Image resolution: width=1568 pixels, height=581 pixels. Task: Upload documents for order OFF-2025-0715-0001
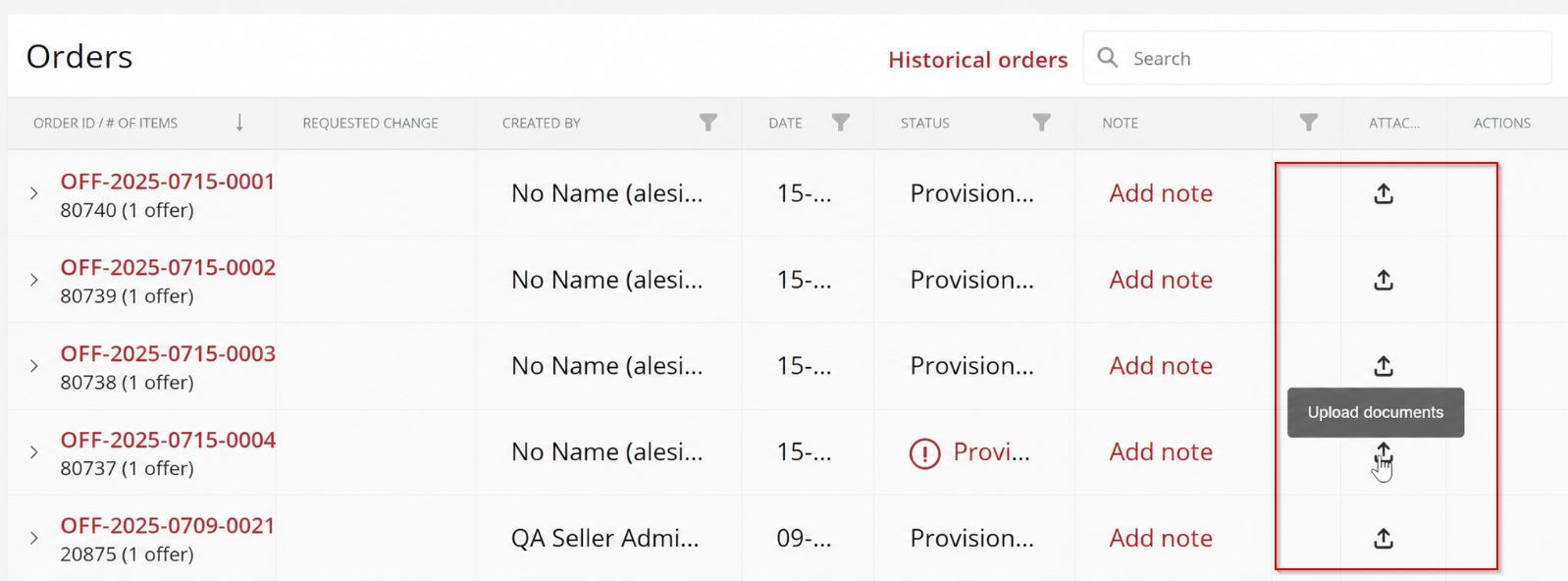coord(1384,193)
